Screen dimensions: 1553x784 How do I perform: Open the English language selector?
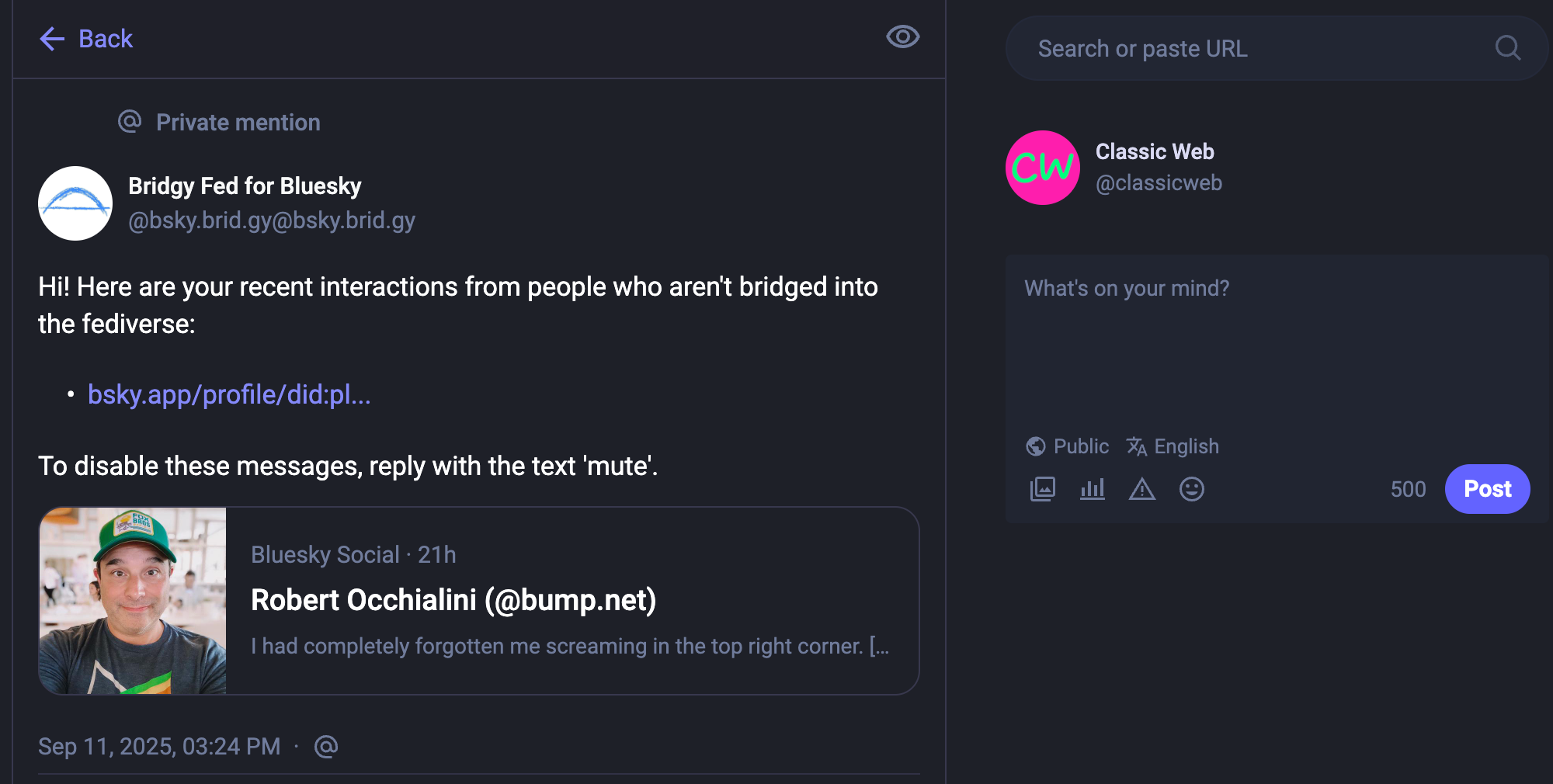pos(1173,446)
